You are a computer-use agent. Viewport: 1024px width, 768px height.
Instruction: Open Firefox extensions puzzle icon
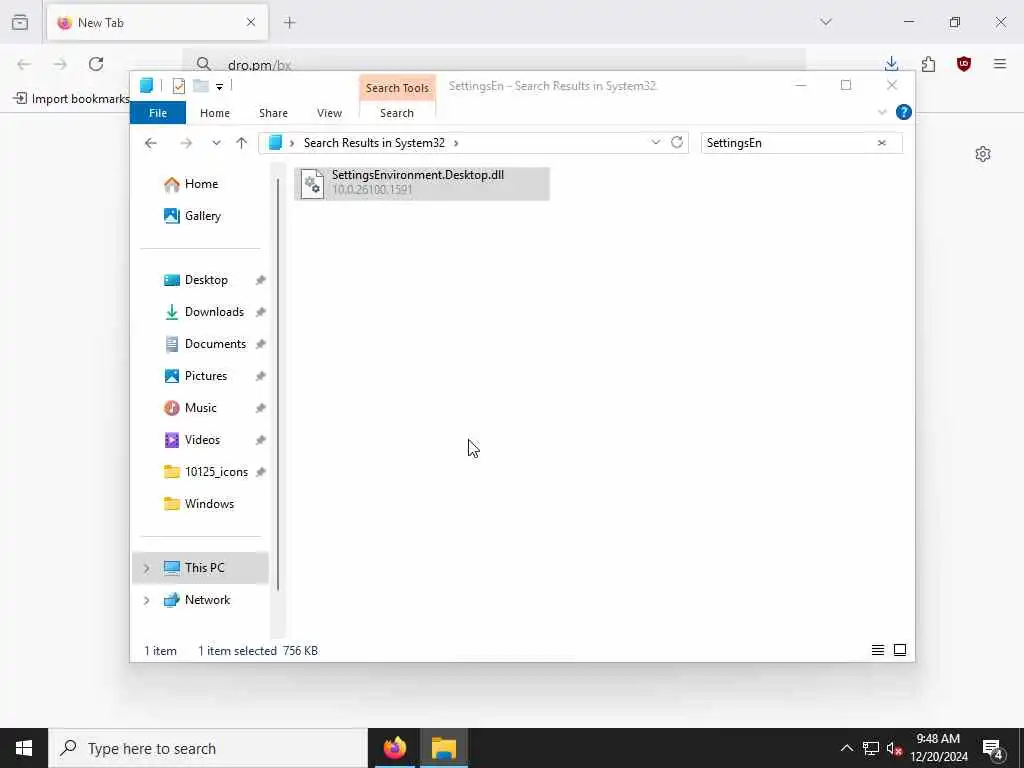click(928, 64)
